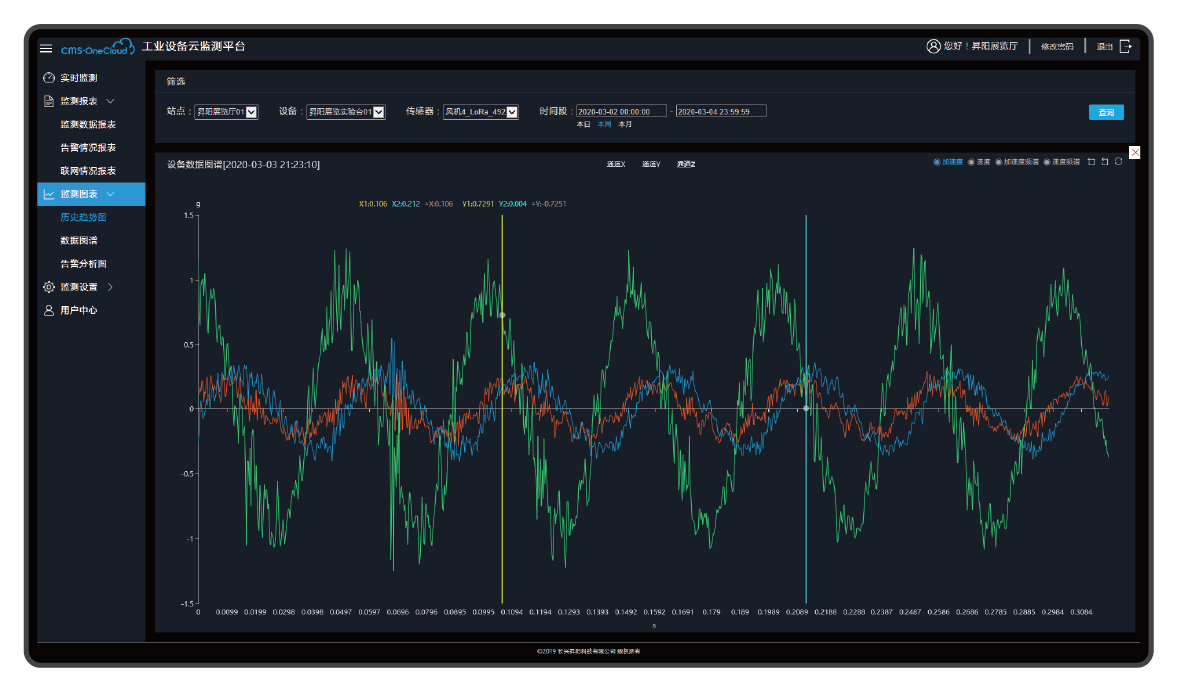
Task: Click the logout arrow icon
Action: [1125, 47]
